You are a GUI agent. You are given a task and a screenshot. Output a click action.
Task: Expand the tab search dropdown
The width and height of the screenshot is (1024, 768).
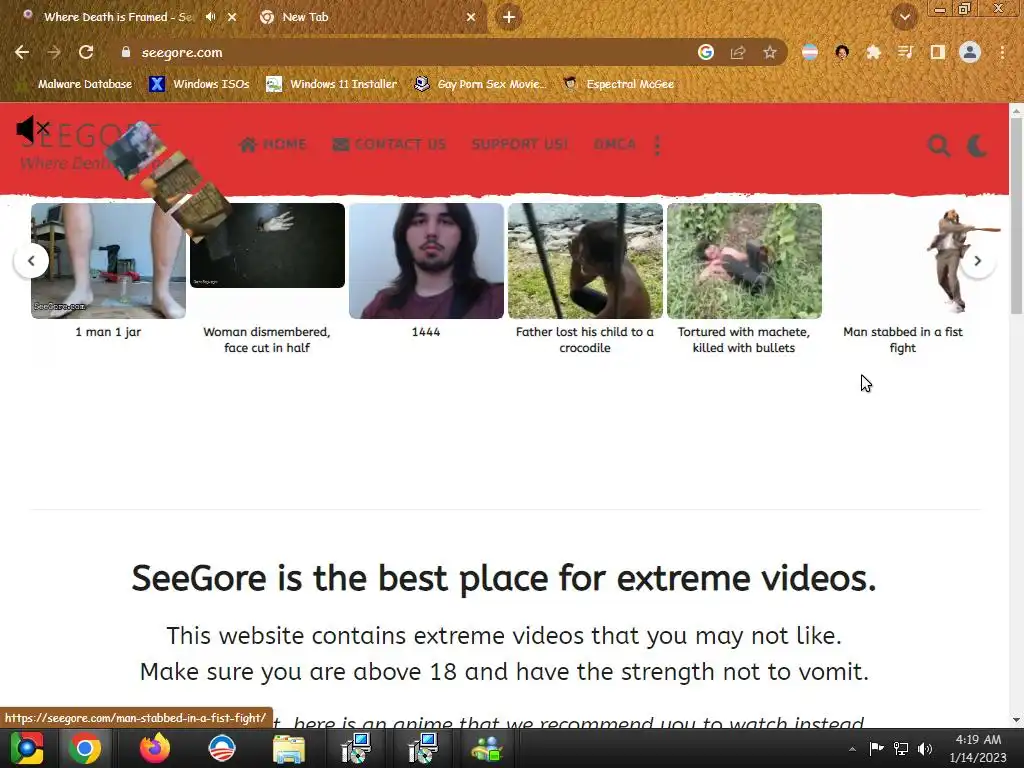pyautogui.click(x=904, y=17)
